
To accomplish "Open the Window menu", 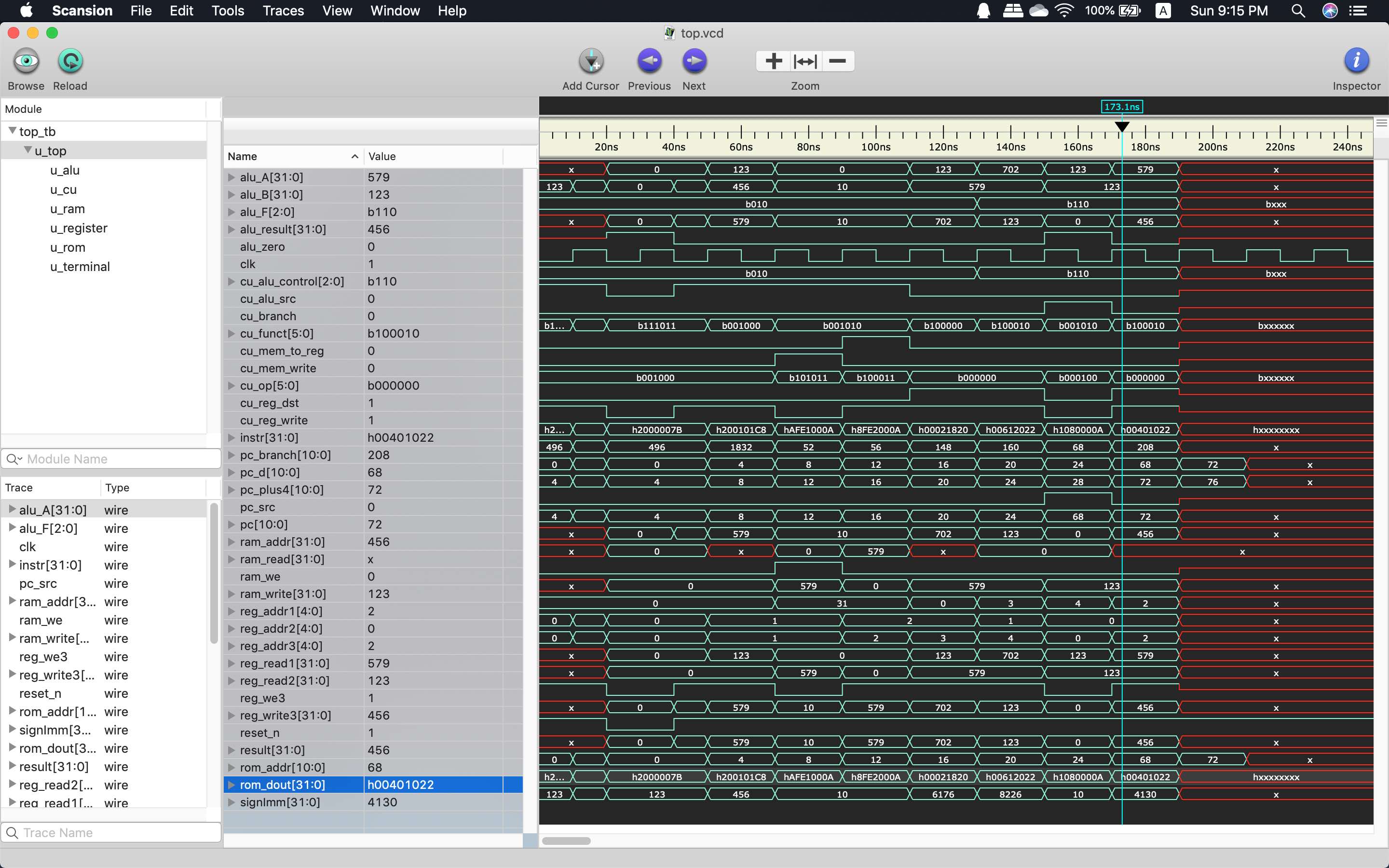I will click(395, 11).
